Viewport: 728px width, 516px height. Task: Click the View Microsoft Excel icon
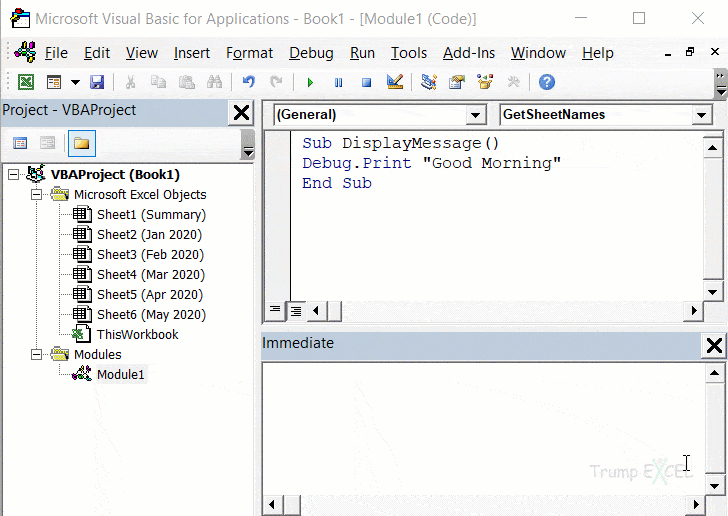coord(26,83)
